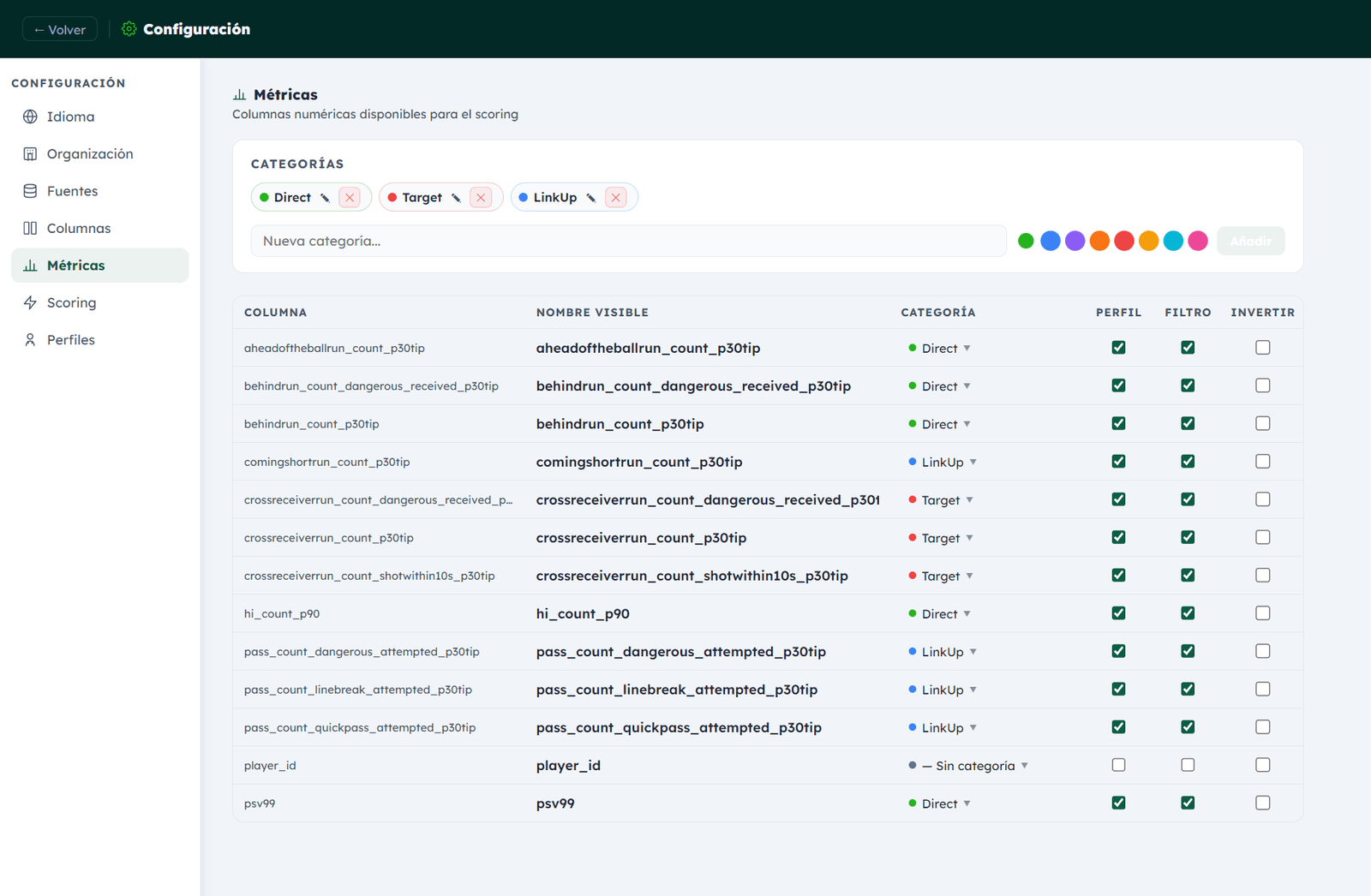Image resolution: width=1371 pixels, height=896 pixels.
Task: Delete the Target category with X icon
Action: click(x=481, y=198)
